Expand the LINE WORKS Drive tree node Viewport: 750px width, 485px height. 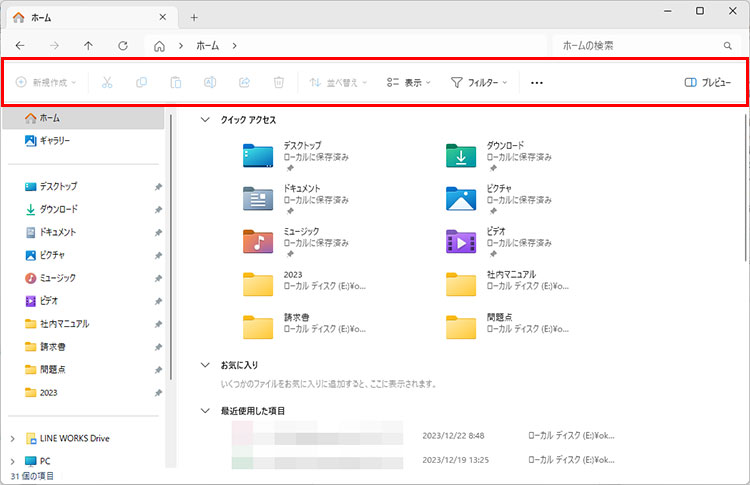pyautogui.click(x=12, y=438)
